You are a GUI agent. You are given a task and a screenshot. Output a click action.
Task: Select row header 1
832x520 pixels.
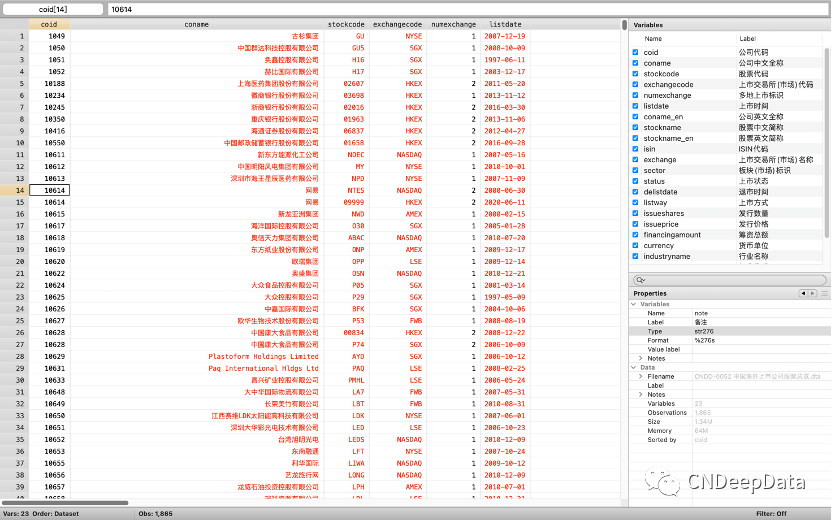point(14,36)
